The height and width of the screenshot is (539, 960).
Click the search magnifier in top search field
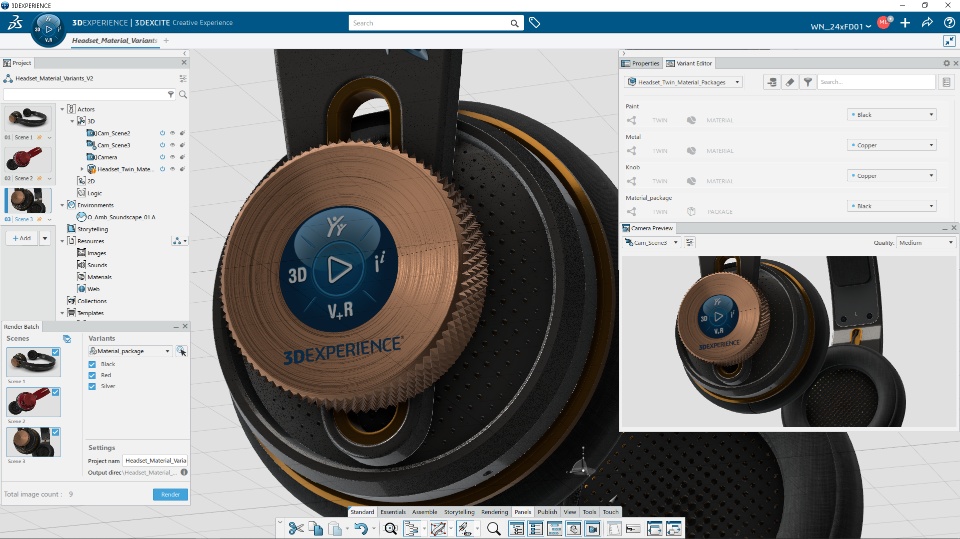[514, 23]
